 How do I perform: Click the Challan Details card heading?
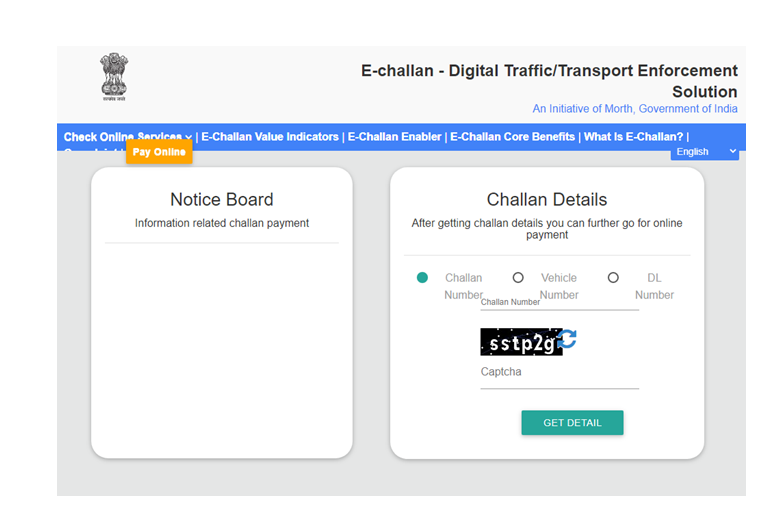[546, 200]
